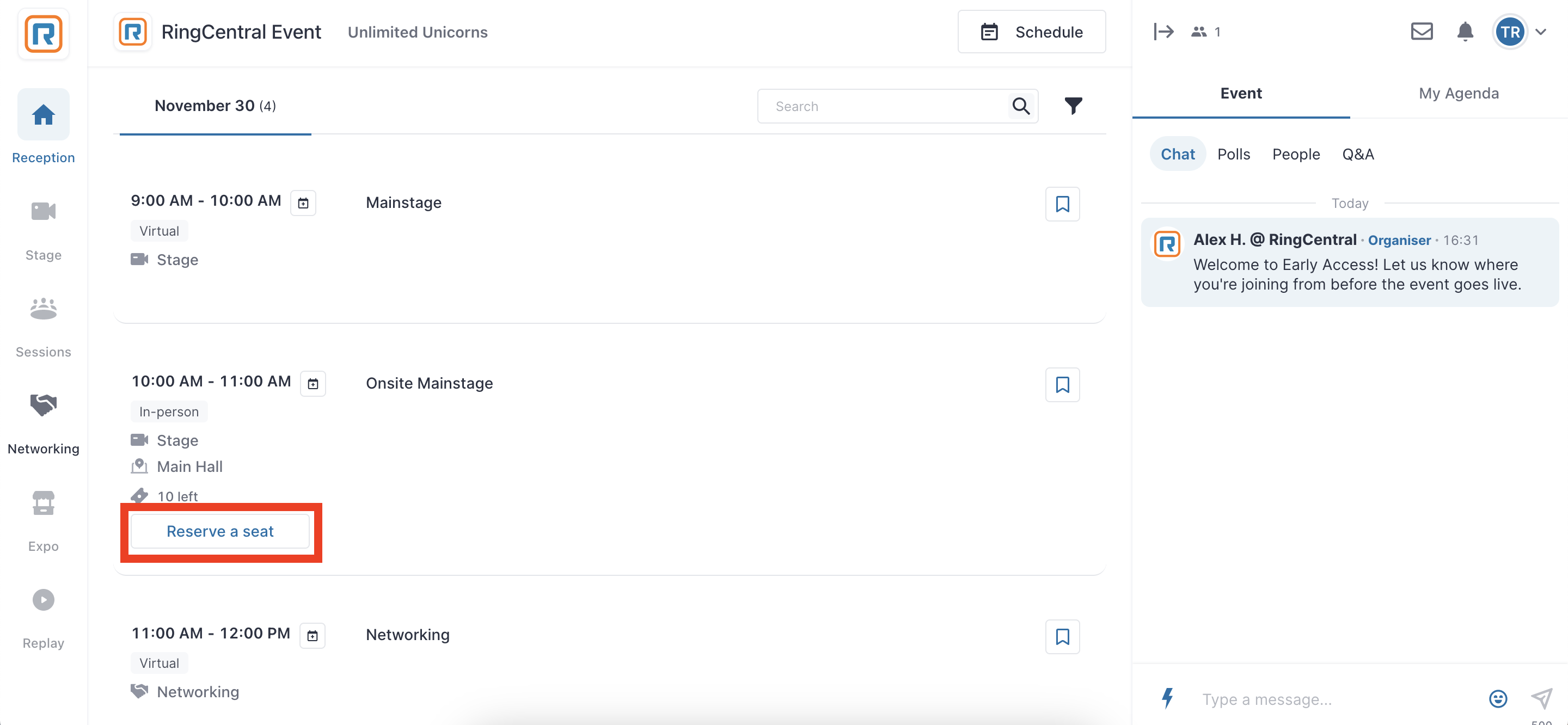The height and width of the screenshot is (725, 1568).
Task: Bookmark the Onsite Mainstage session
Action: 1062,385
